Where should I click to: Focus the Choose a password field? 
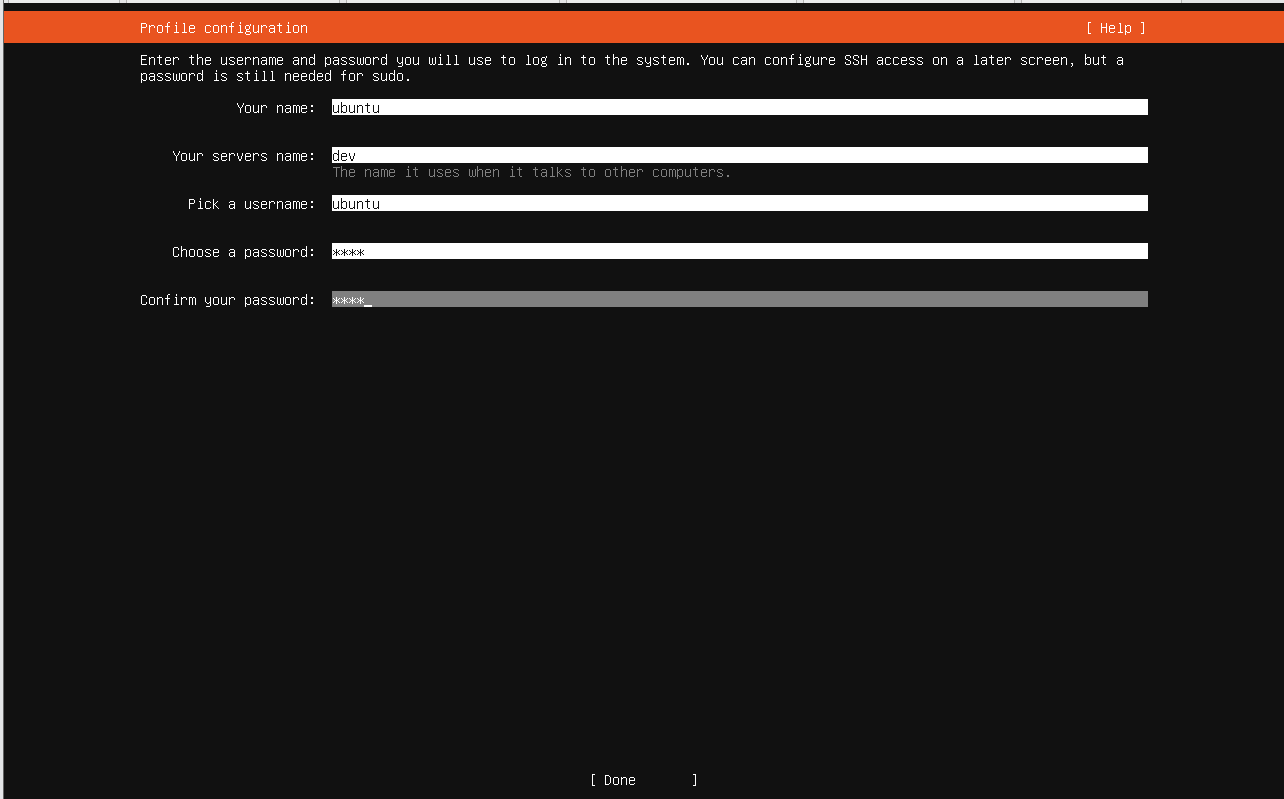click(740, 251)
